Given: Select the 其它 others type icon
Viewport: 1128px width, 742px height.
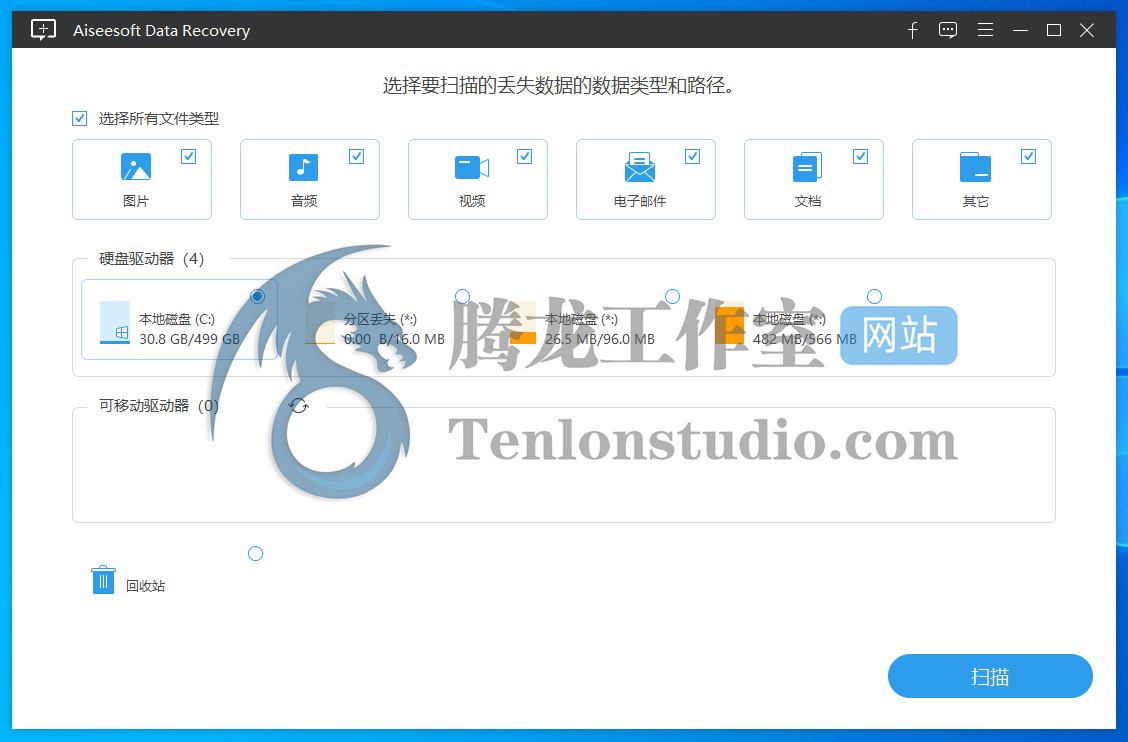Looking at the screenshot, I should (x=975, y=167).
